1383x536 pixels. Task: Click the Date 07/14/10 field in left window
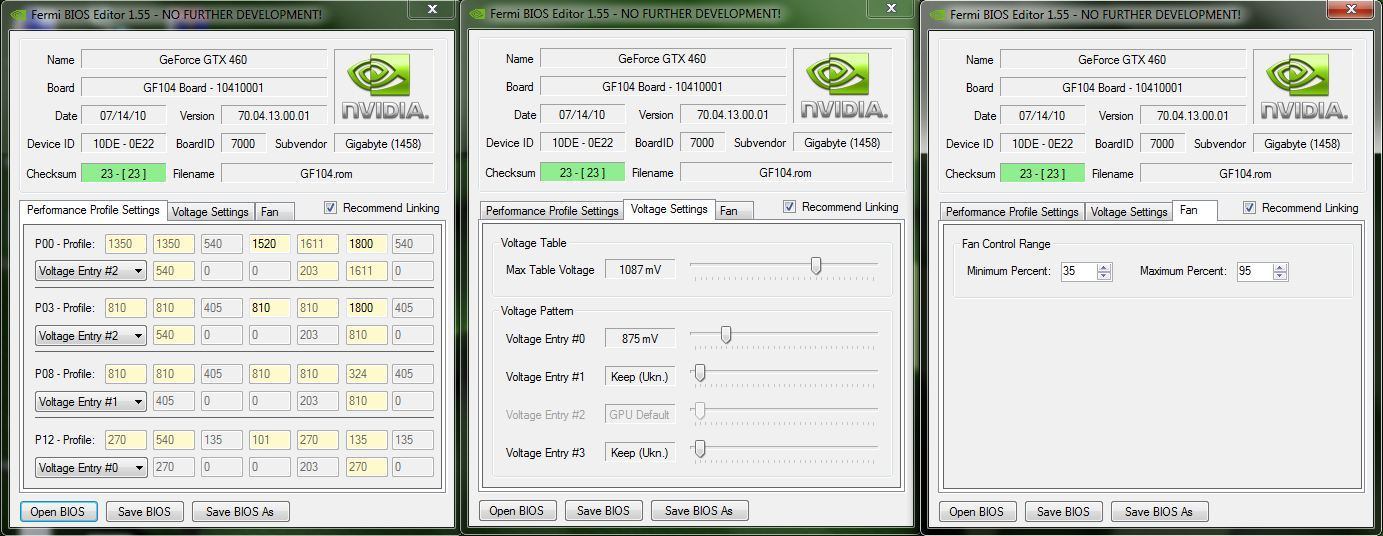tap(123, 115)
